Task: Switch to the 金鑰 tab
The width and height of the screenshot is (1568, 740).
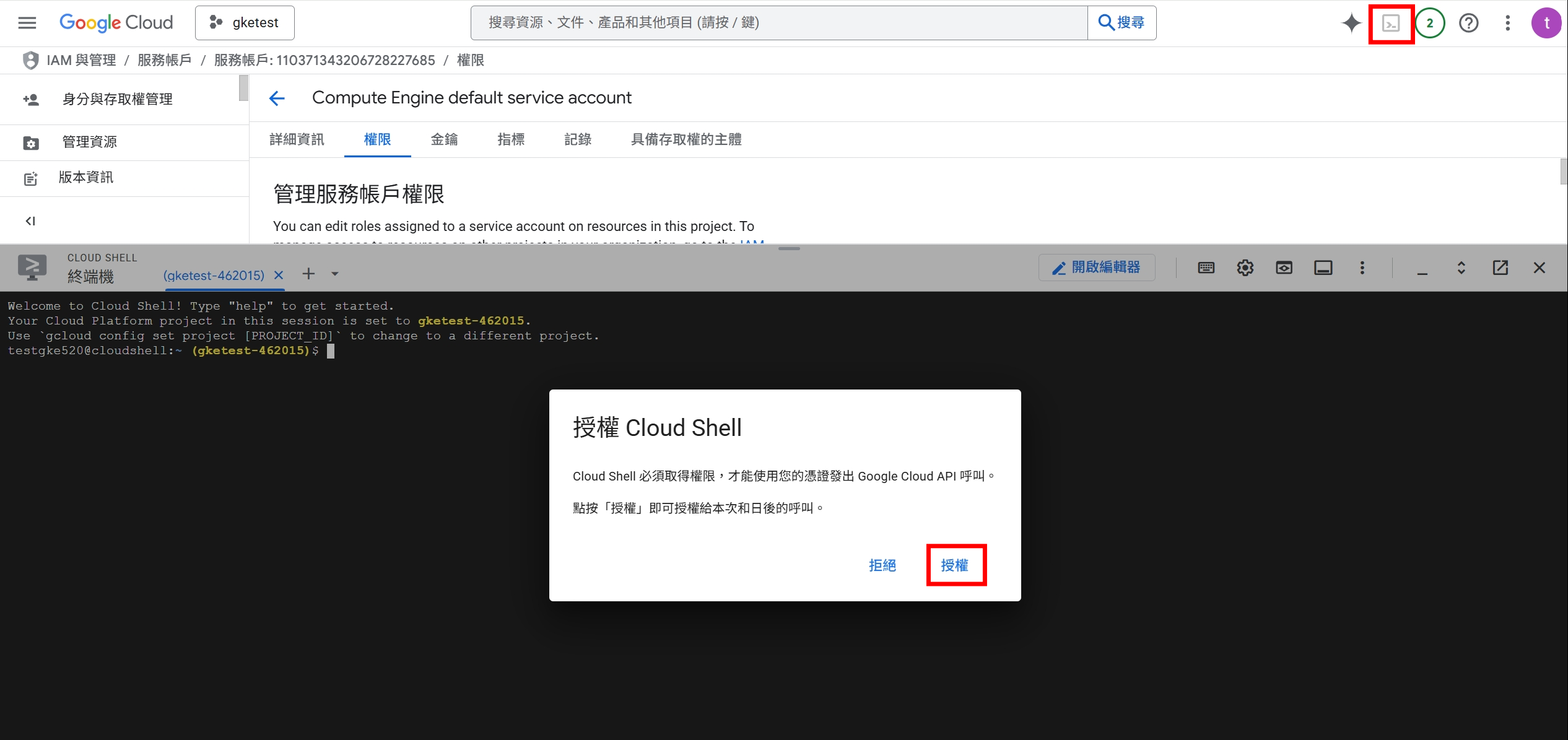Action: (x=444, y=139)
